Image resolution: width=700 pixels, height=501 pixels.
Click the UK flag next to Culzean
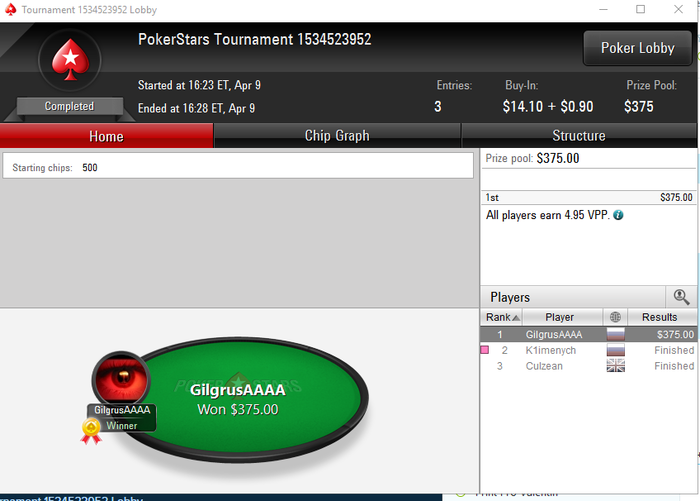pyautogui.click(x=616, y=366)
